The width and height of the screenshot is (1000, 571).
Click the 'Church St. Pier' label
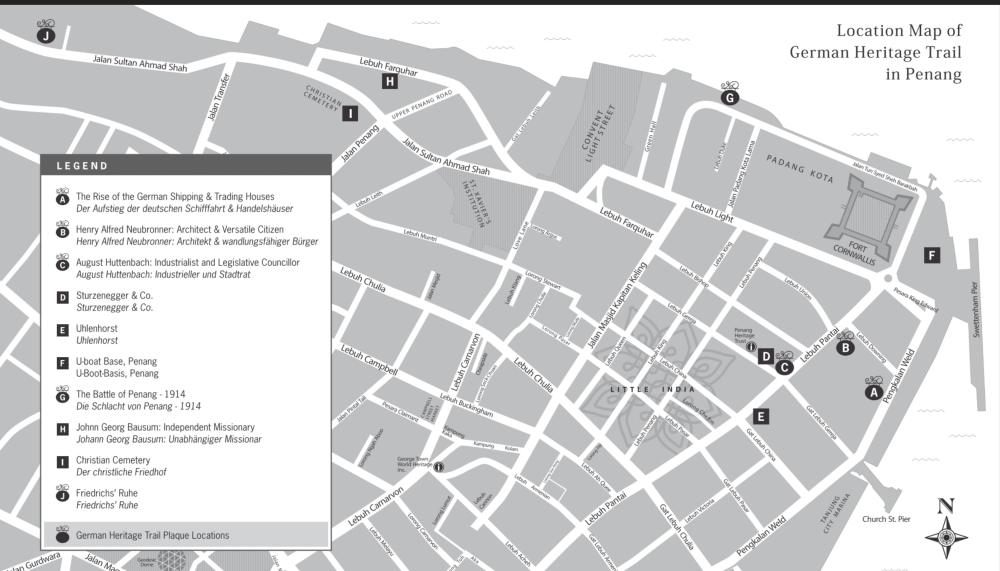tap(886, 519)
